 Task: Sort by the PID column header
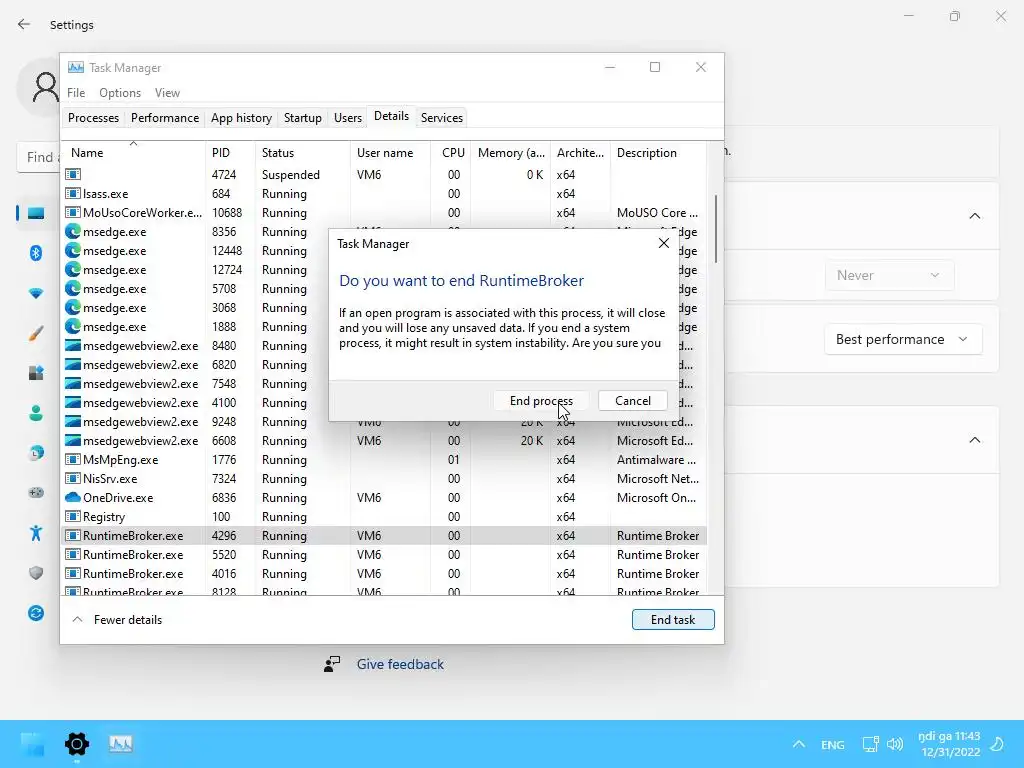tap(230, 153)
